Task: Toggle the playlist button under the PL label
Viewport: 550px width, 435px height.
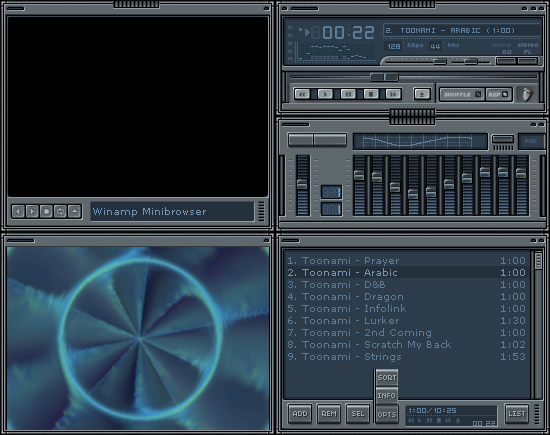Action: tap(528, 61)
